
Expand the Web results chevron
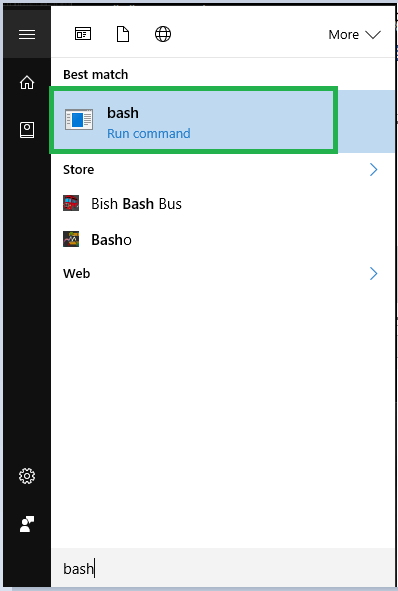pyautogui.click(x=373, y=273)
